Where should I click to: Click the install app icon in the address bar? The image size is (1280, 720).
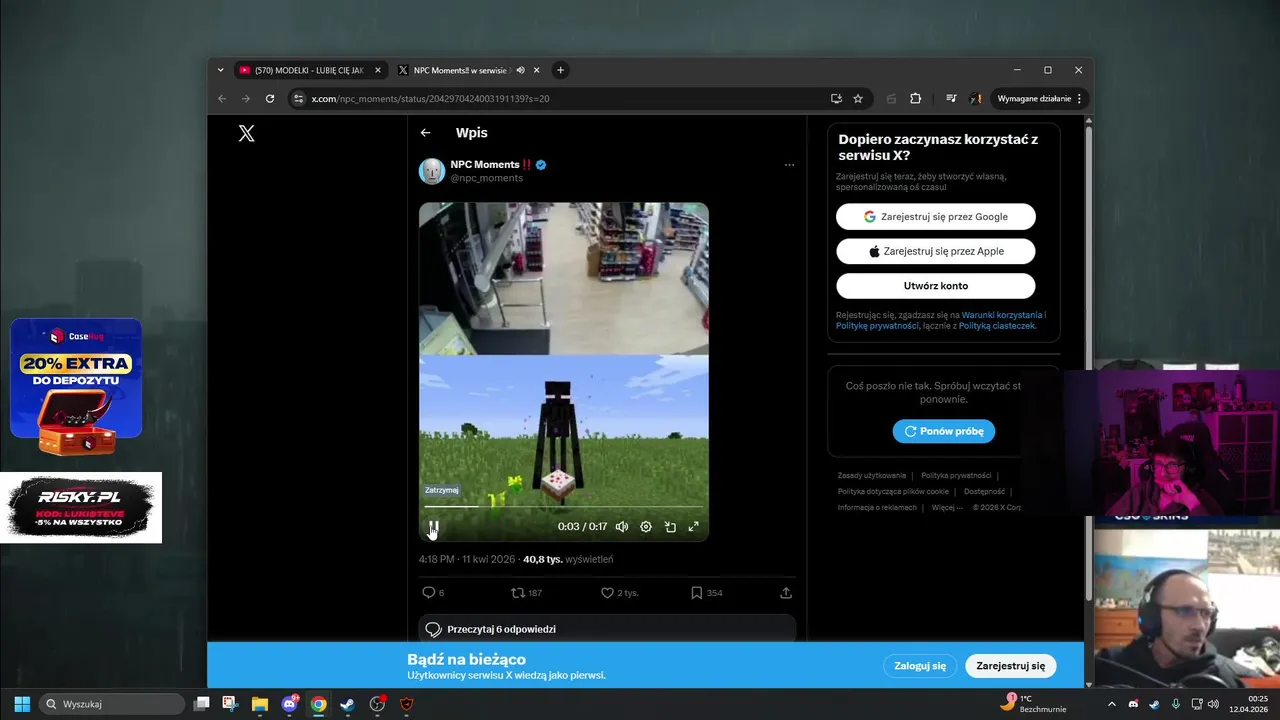tap(836, 99)
